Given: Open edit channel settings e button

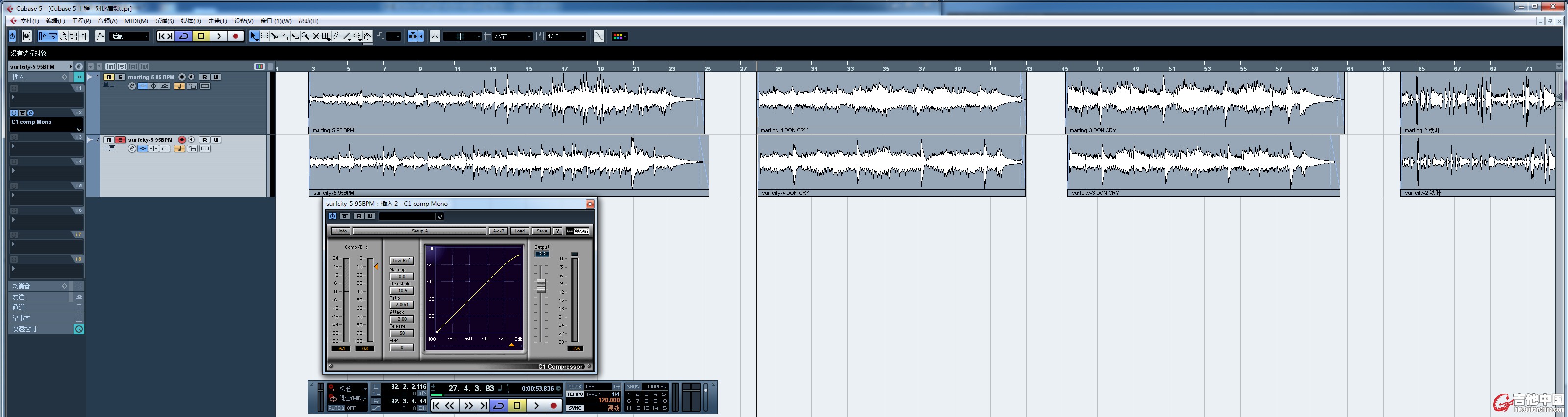Looking at the screenshot, I should click(78, 66).
